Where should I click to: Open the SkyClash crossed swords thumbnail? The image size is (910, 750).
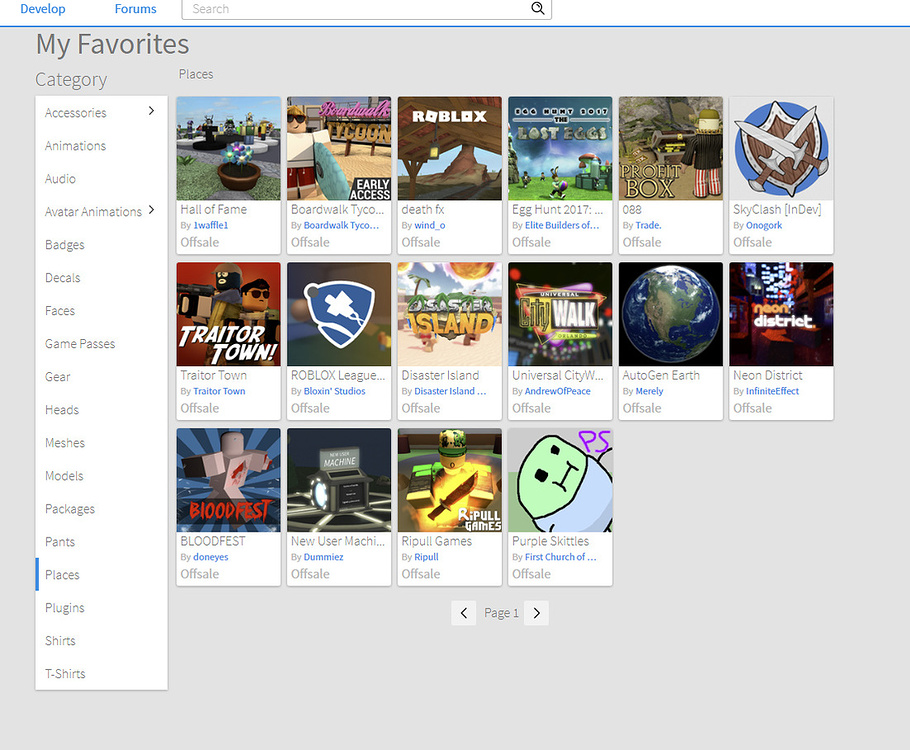click(781, 149)
